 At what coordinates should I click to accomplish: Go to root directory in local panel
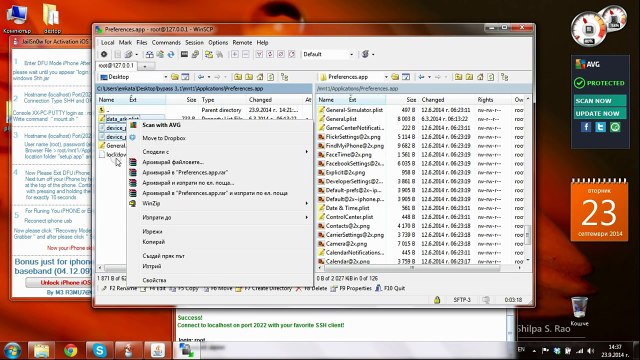[249, 77]
